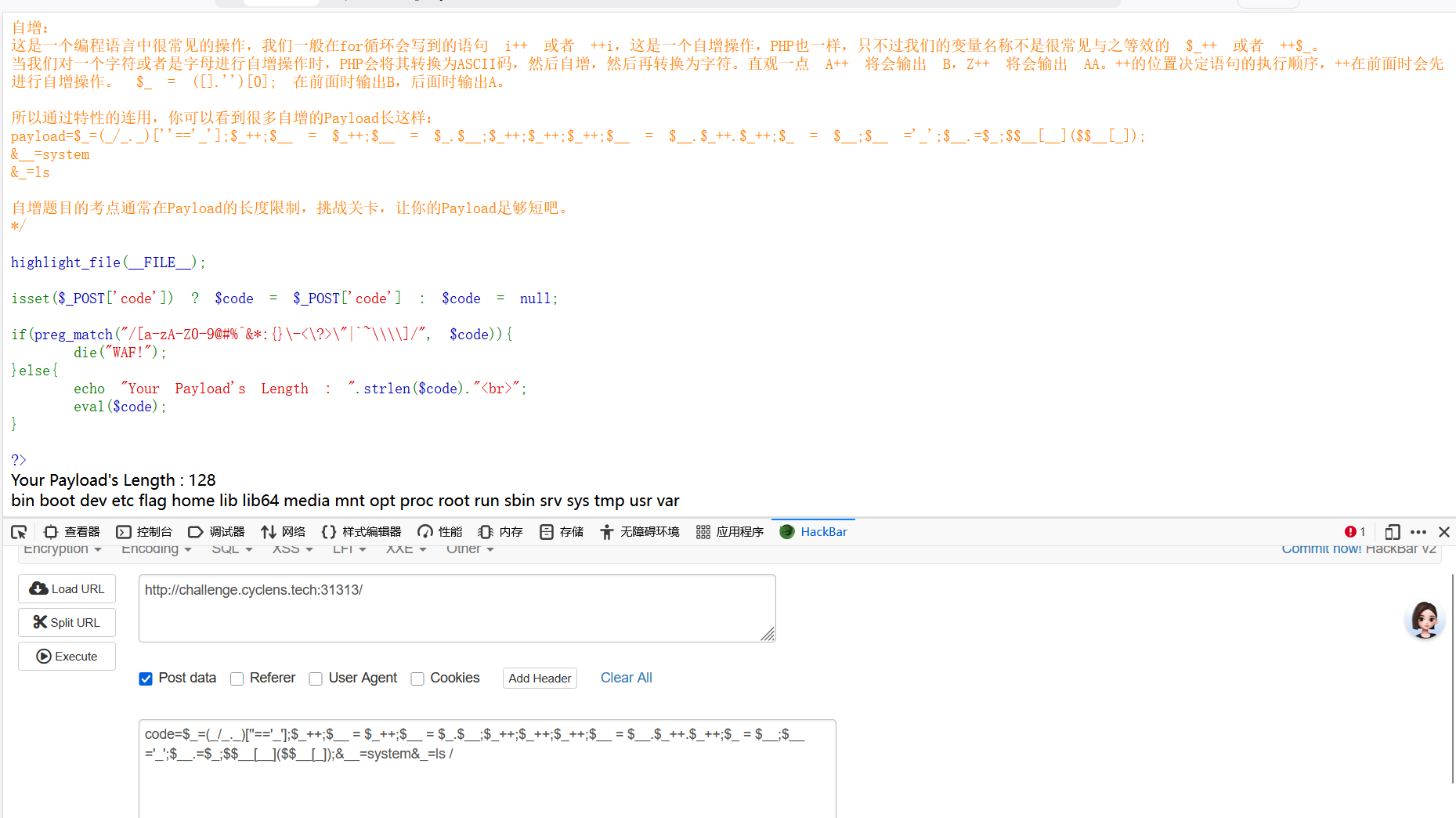Viewport: 1456px width, 818px height.
Task: Expand the LFI dropdown in HackBar
Action: (x=349, y=549)
